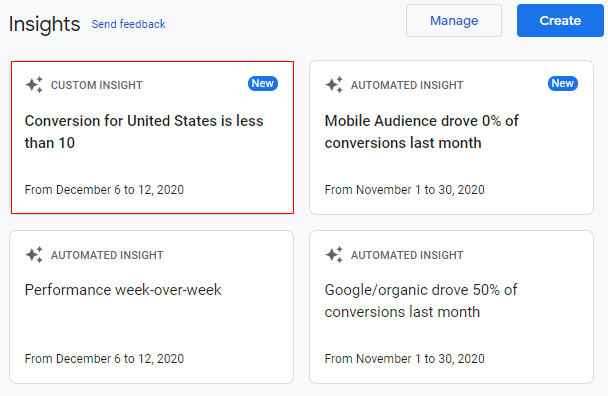
Task: Open the Manage insights button
Action: coord(454,21)
